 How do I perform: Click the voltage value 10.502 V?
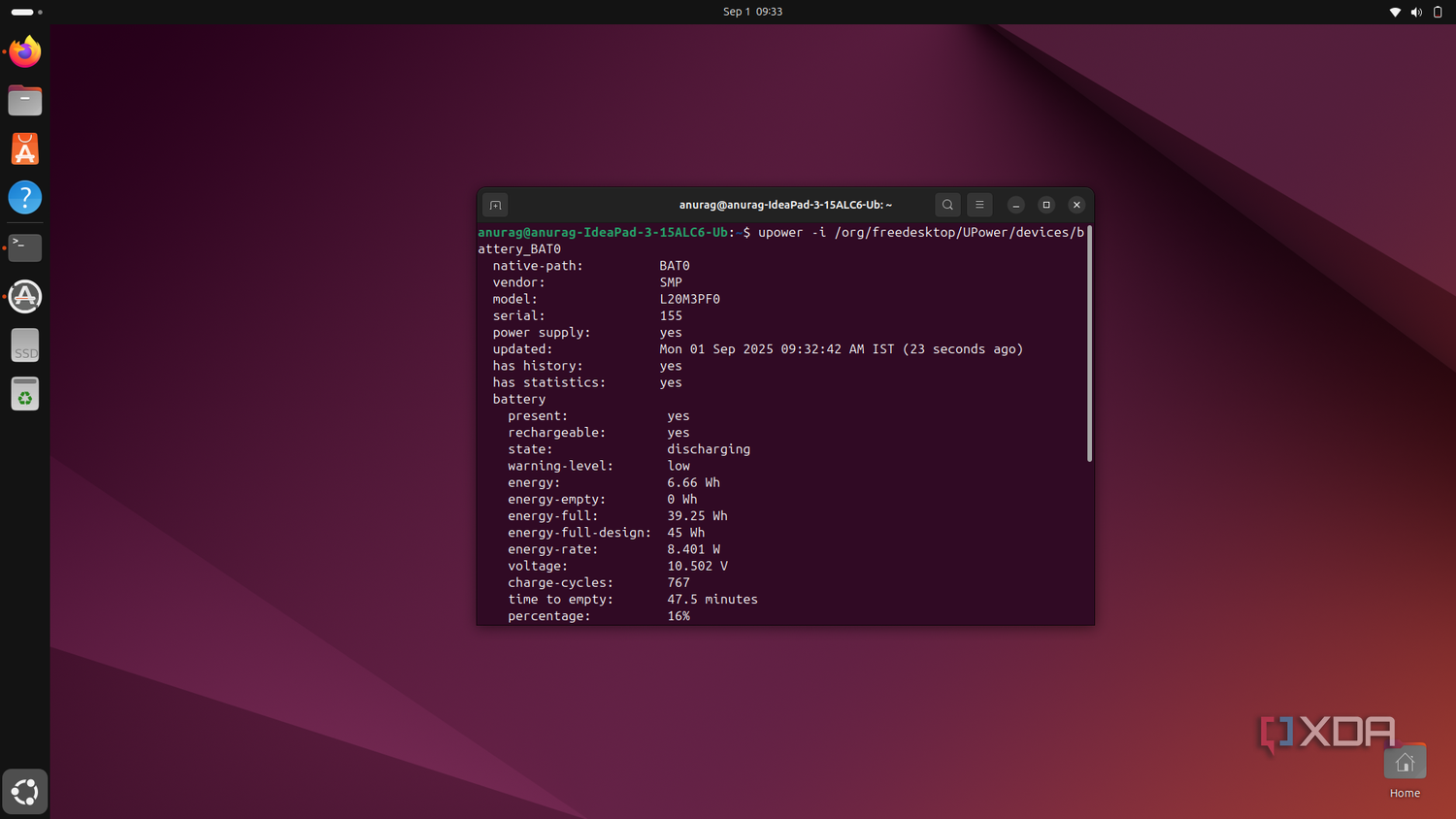point(697,566)
